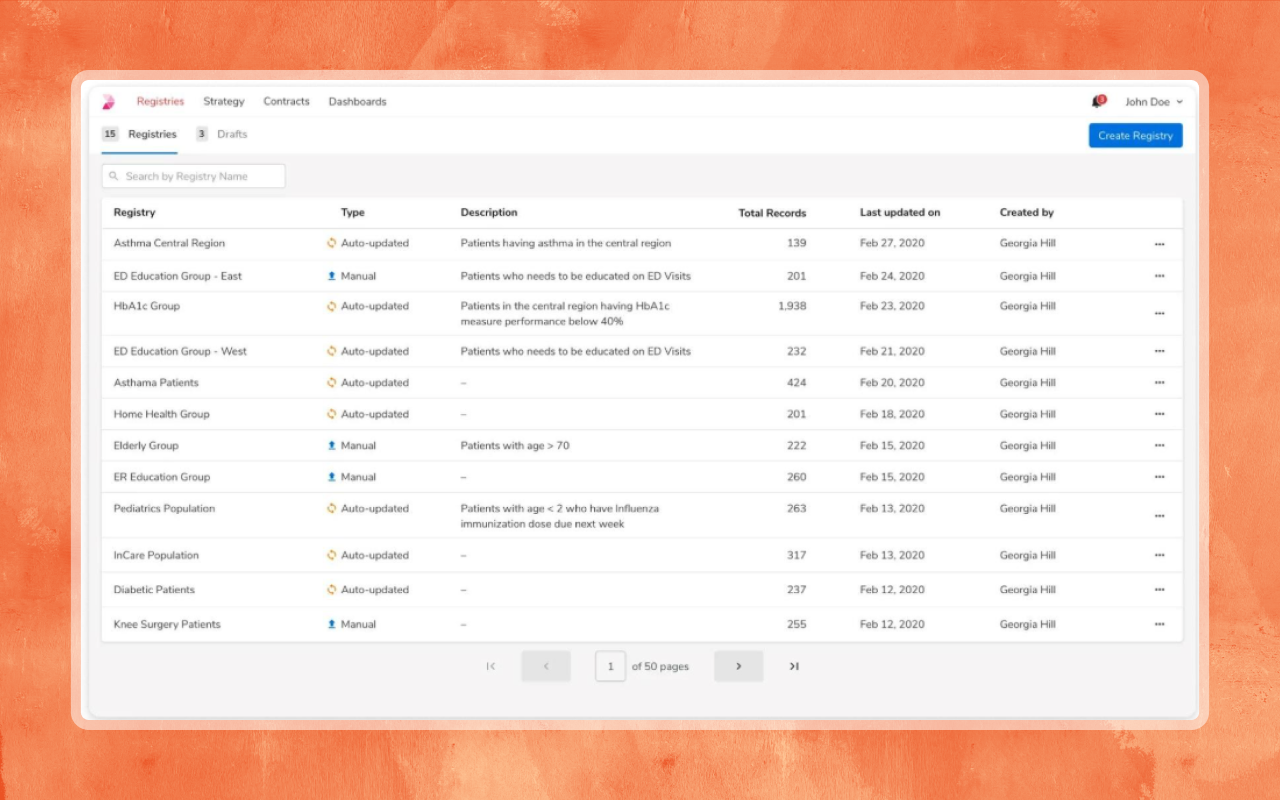Screen dimensions: 1280x800
Task: Open more options for Asthma Central Region
Action: tap(1159, 244)
